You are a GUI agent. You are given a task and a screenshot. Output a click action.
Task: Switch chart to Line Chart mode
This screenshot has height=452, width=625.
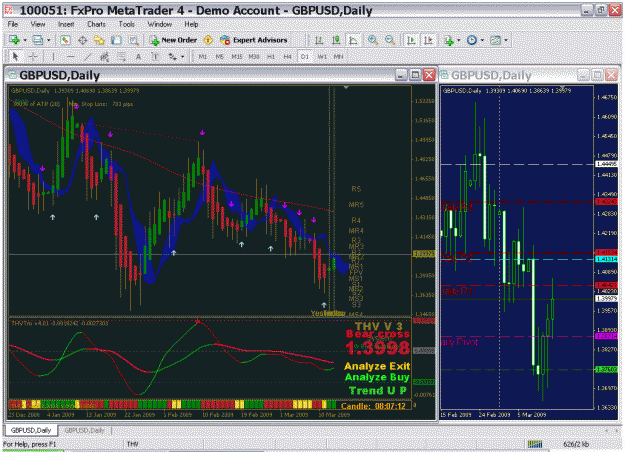click(x=353, y=40)
